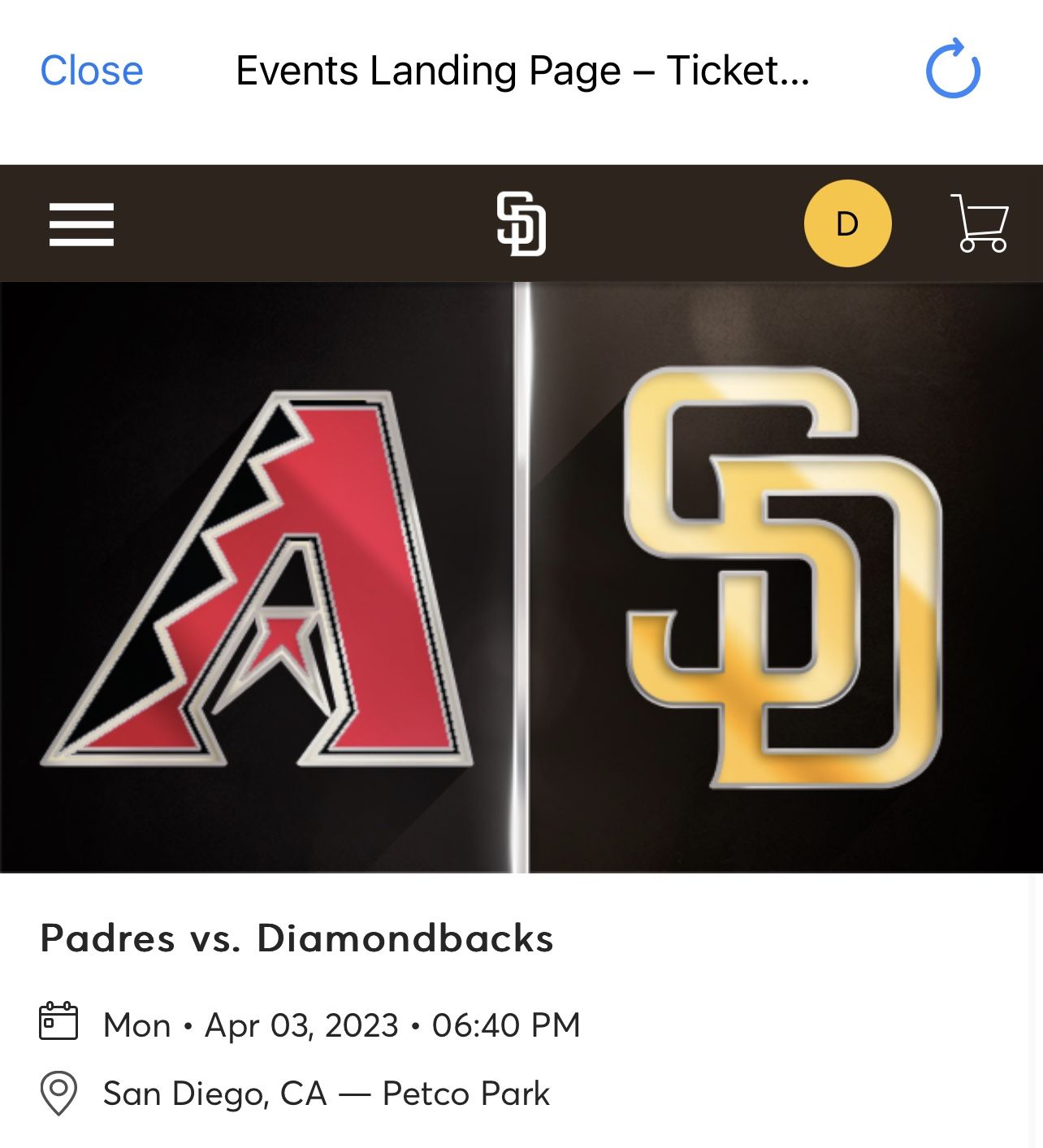
Task: Tap the large gold Padres SD logo
Action: pyautogui.click(x=783, y=577)
